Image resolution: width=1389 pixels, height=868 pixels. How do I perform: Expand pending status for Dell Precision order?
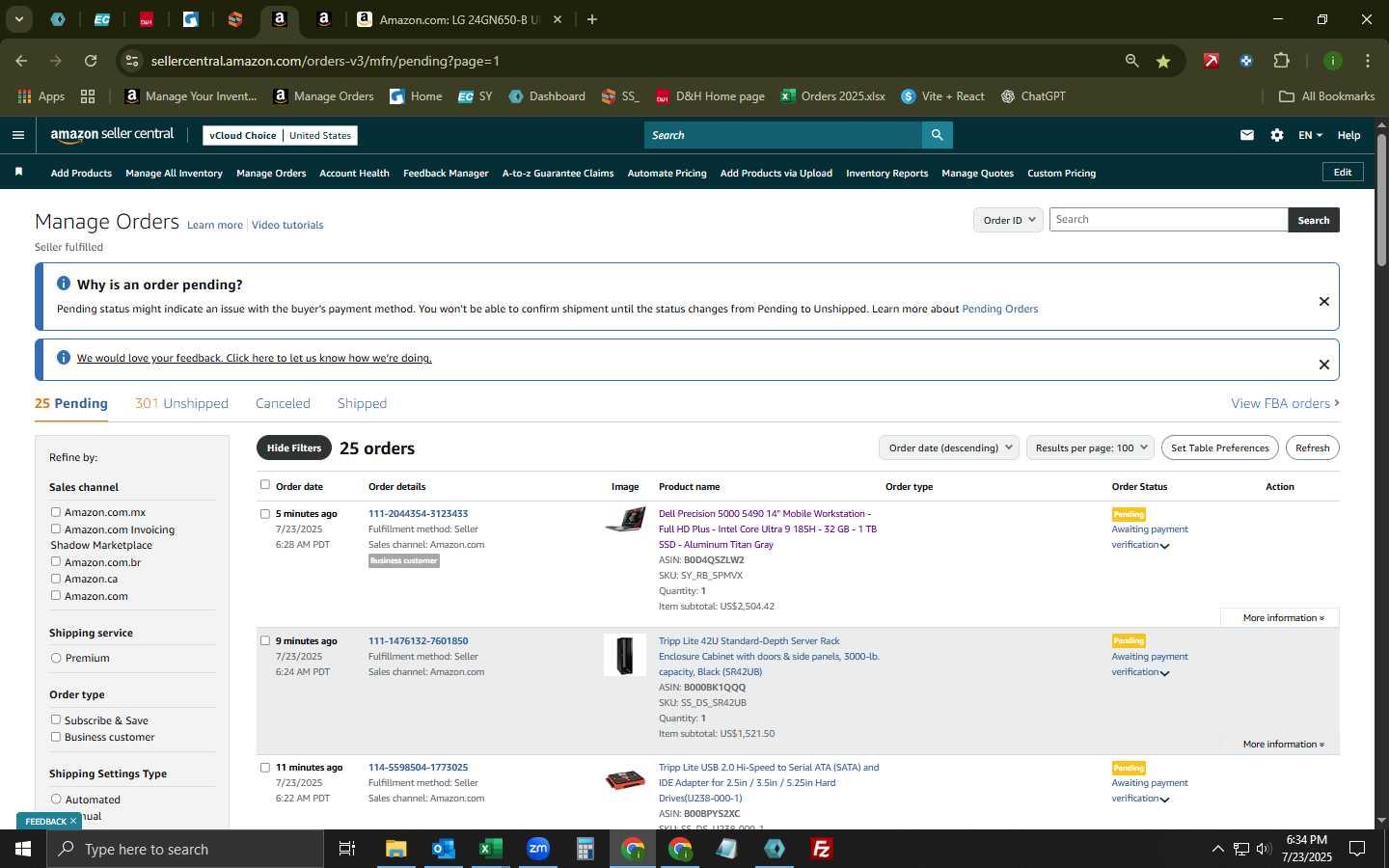click(1164, 546)
